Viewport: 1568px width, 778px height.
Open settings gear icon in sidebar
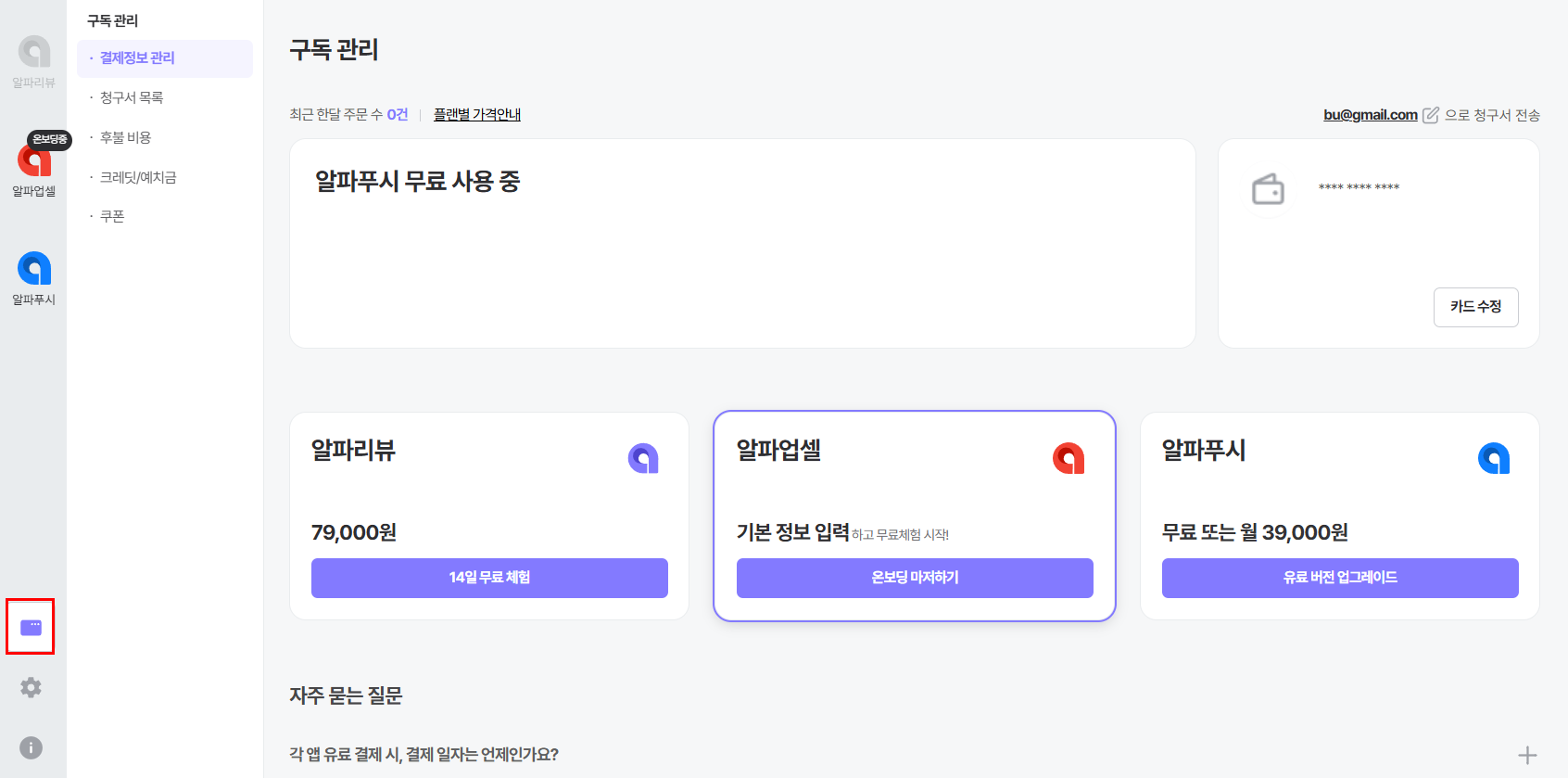point(31,687)
